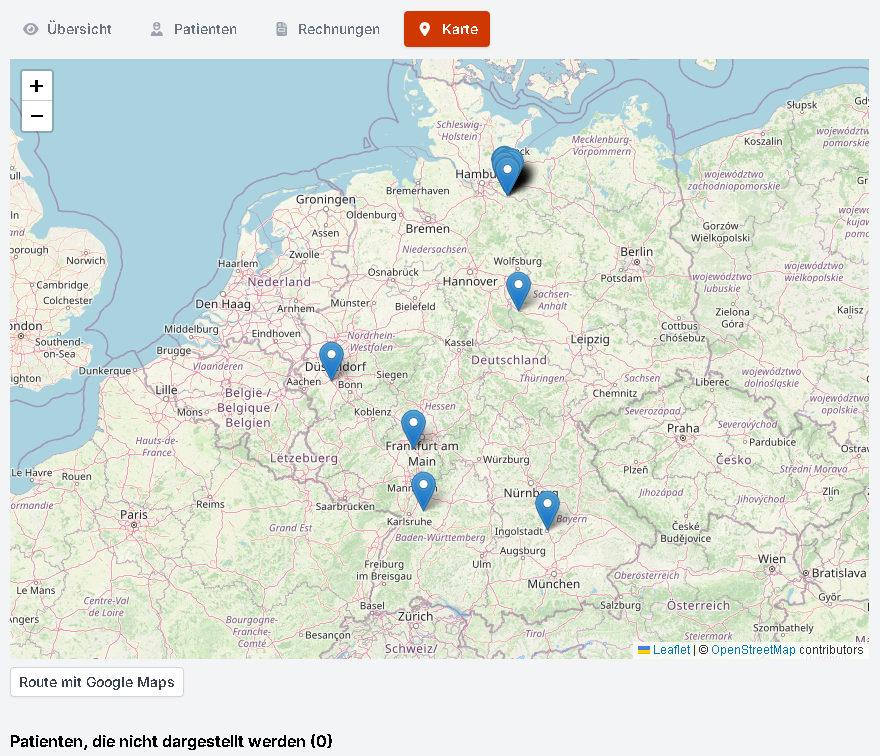880x756 pixels.
Task: Click the Wien label on the map
Action: point(772,559)
